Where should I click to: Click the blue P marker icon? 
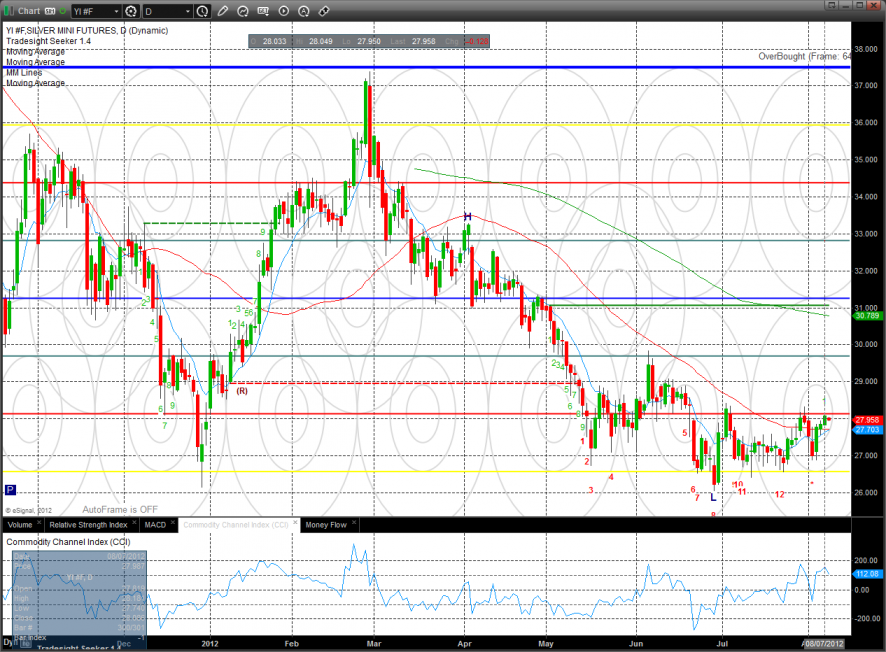(10, 490)
